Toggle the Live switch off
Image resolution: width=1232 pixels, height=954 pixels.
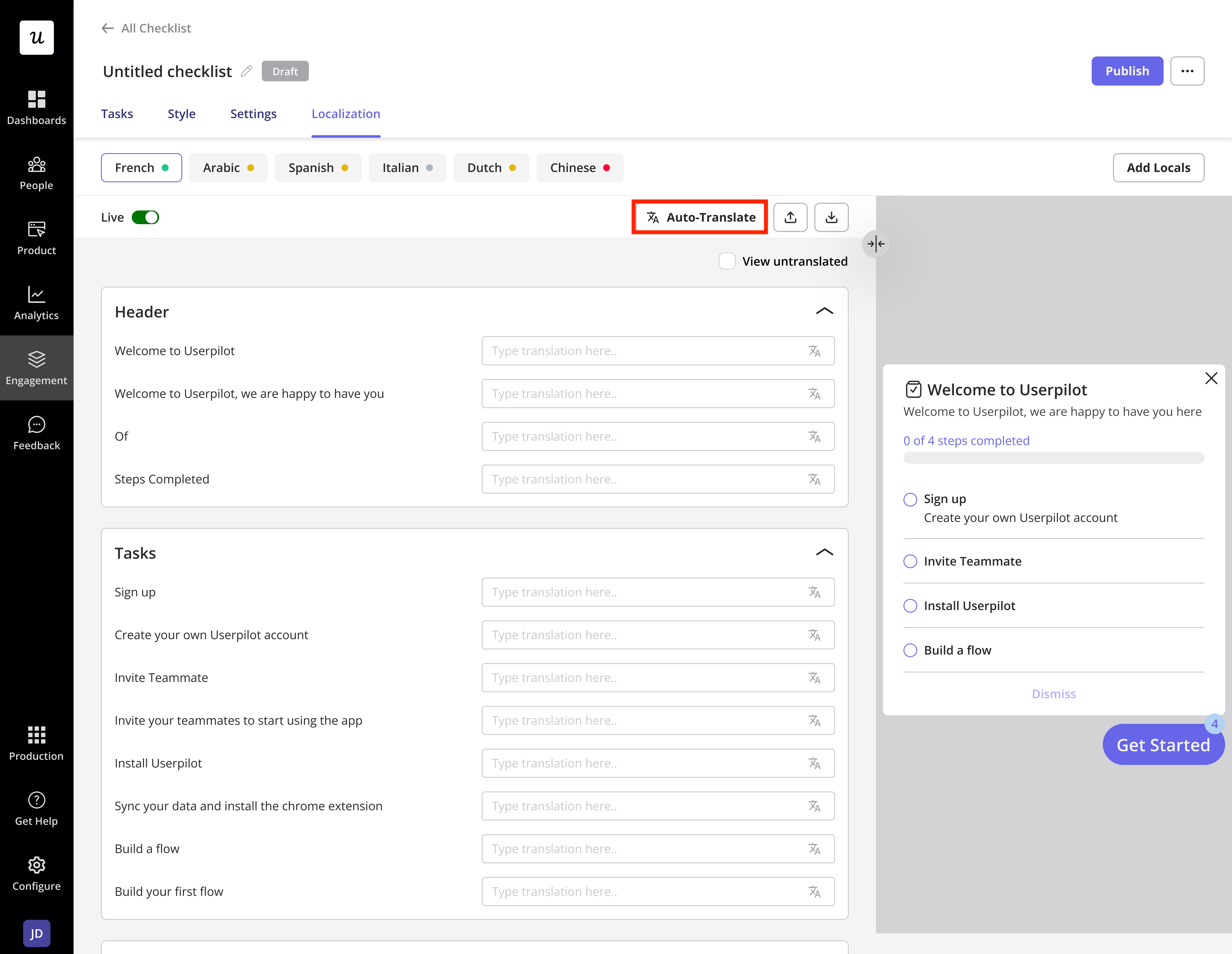(145, 217)
